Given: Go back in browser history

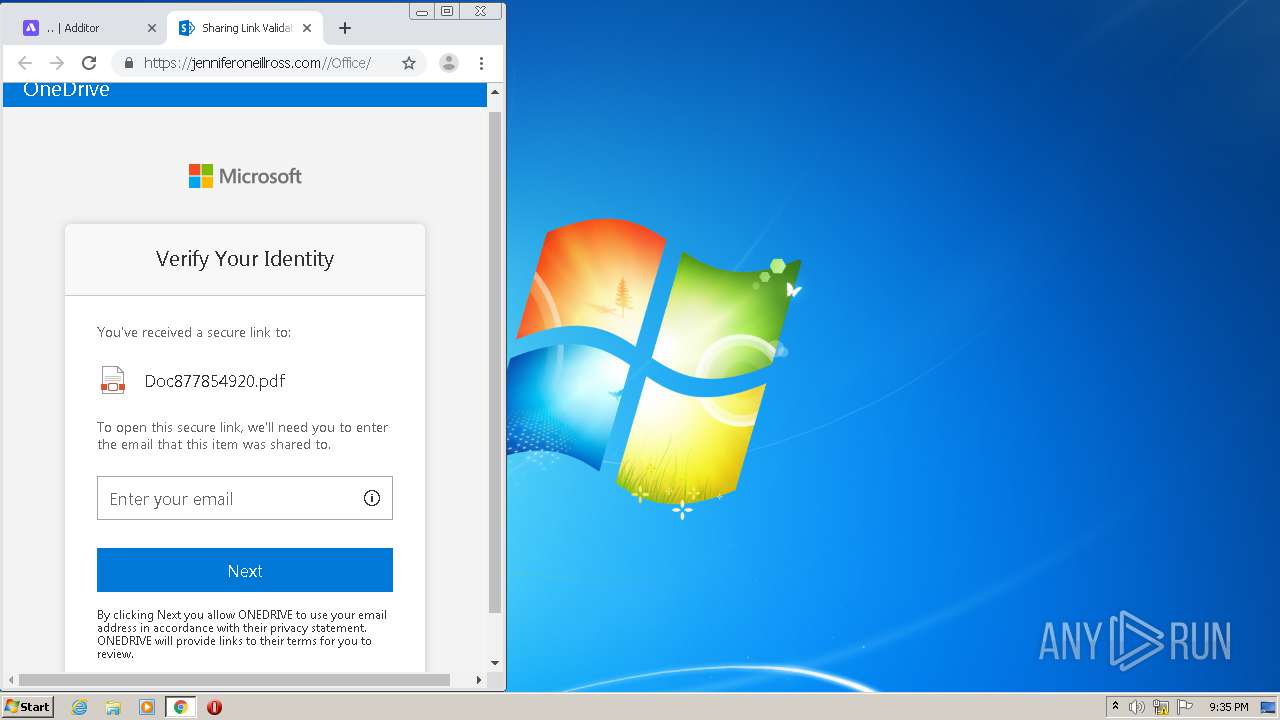Looking at the screenshot, I should pos(26,63).
